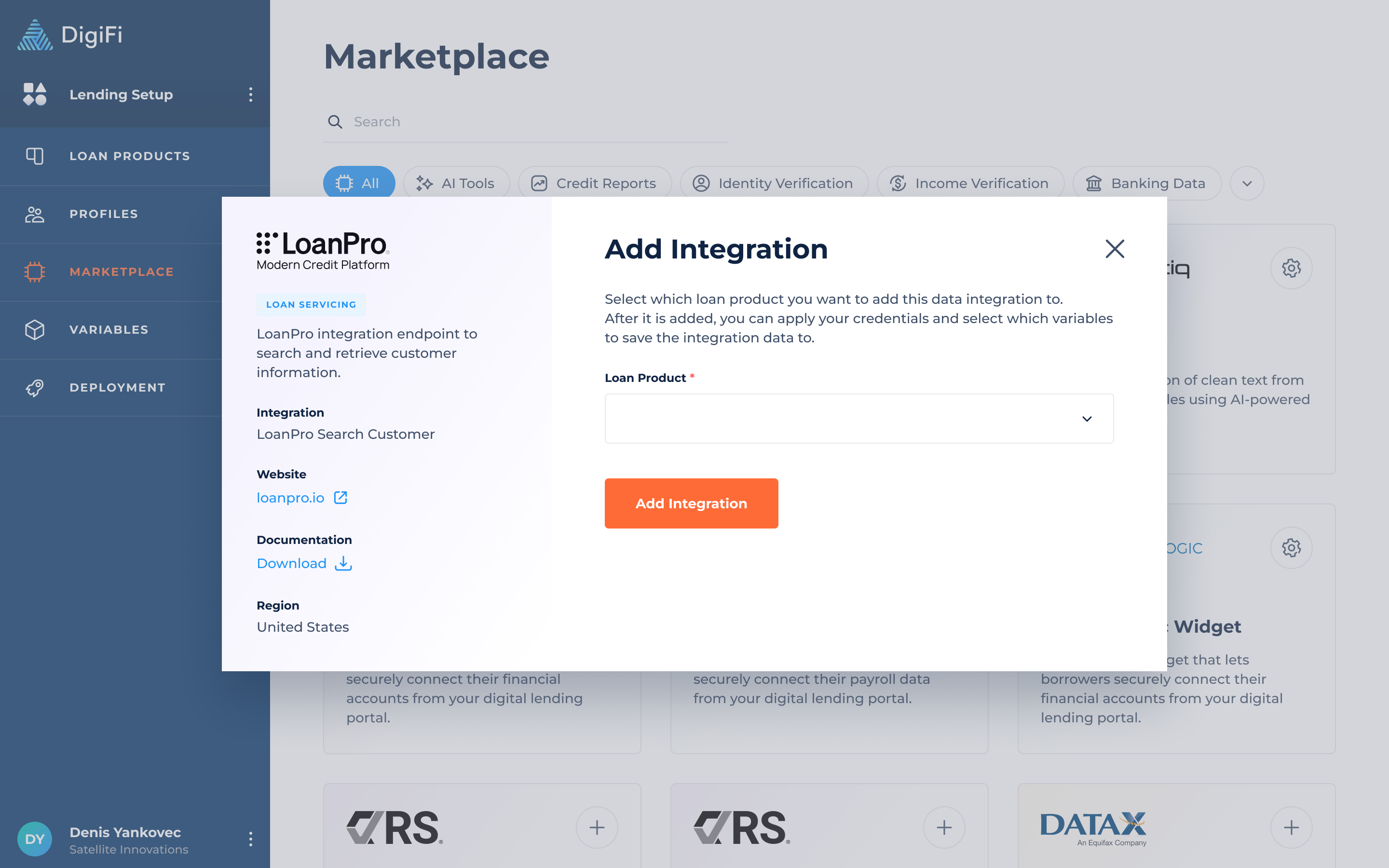The height and width of the screenshot is (868, 1389).
Task: Click the Deployment rocket icon
Action: [x=34, y=388]
